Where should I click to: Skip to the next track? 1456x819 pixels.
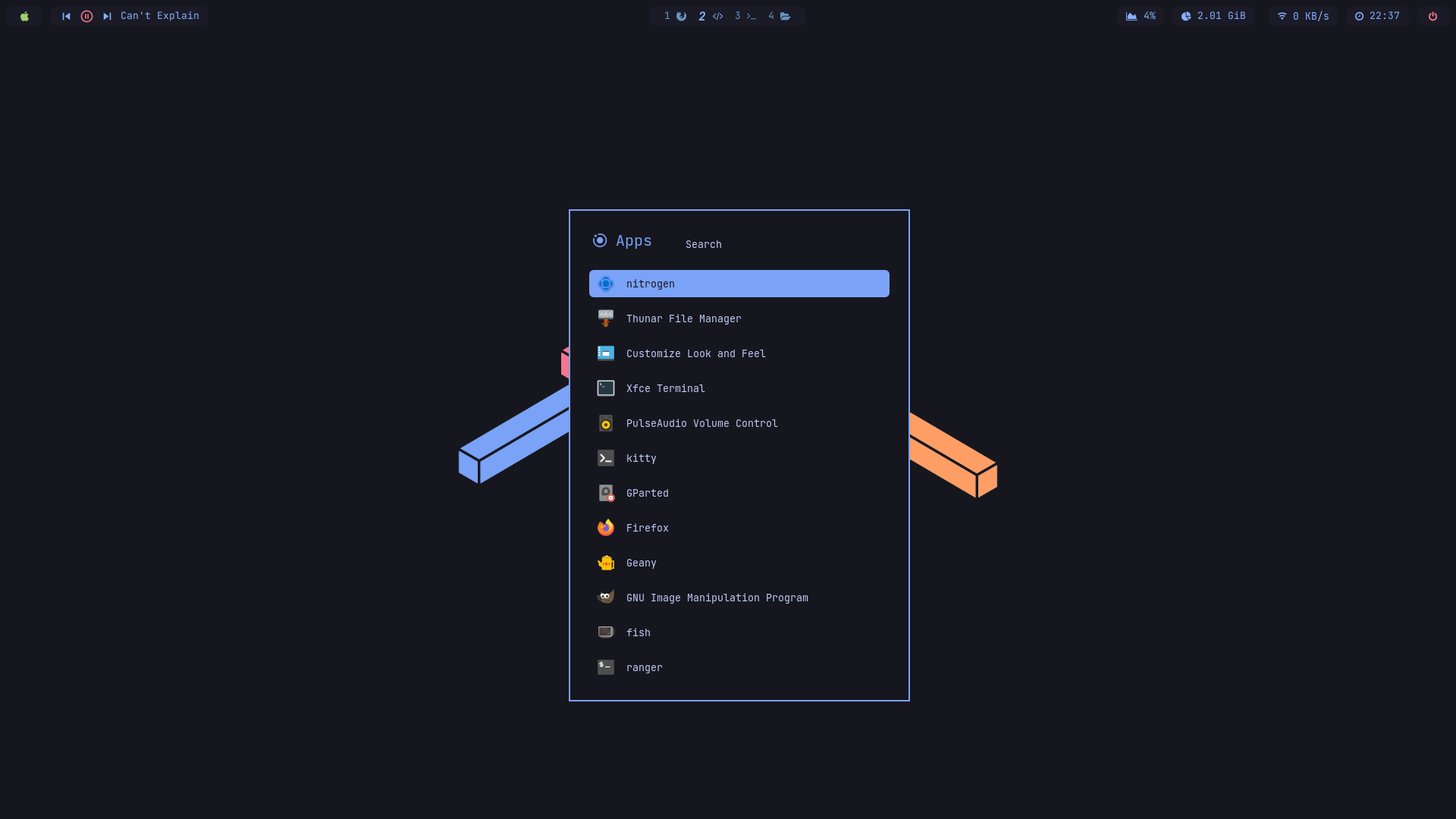[x=106, y=15]
